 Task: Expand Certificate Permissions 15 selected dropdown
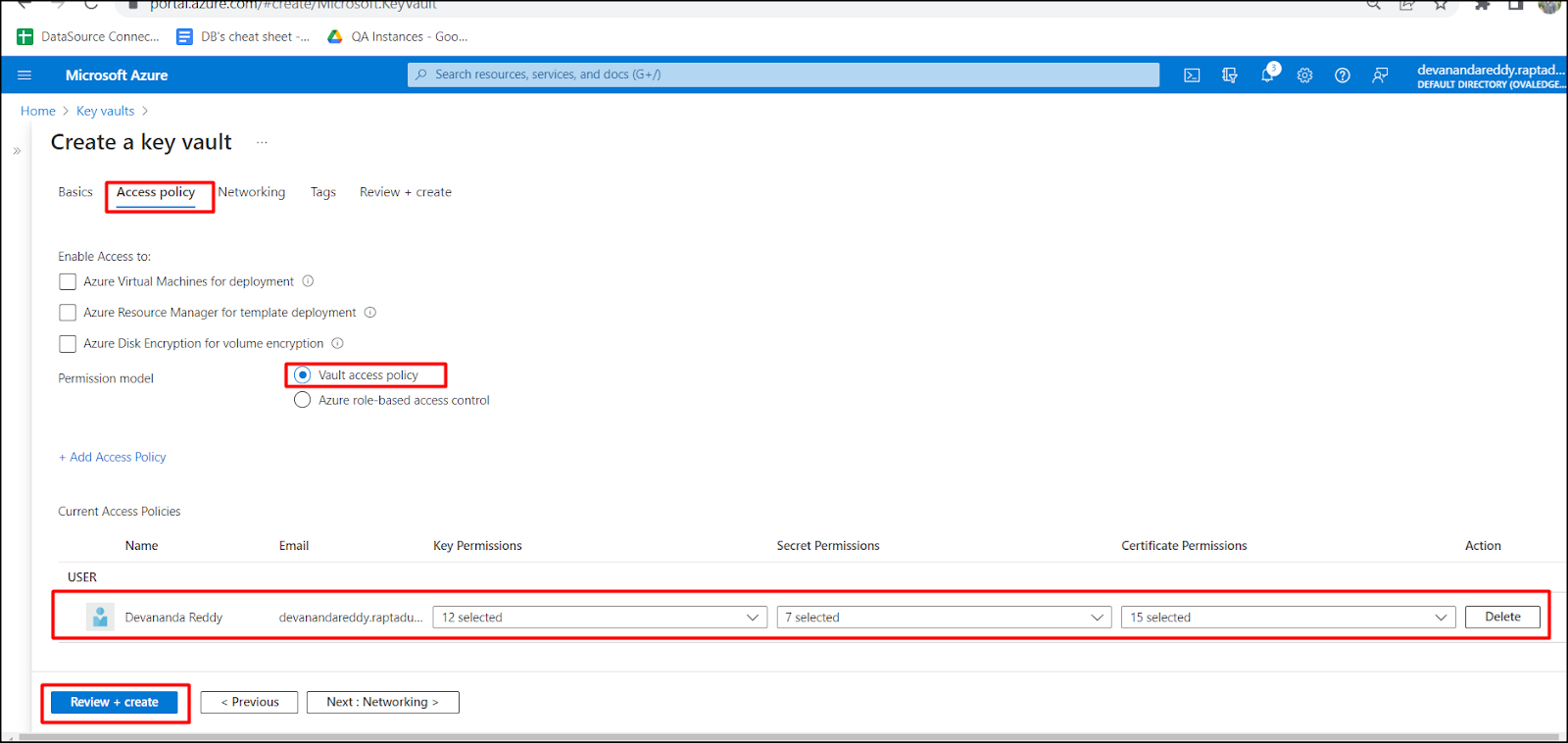(1288, 618)
